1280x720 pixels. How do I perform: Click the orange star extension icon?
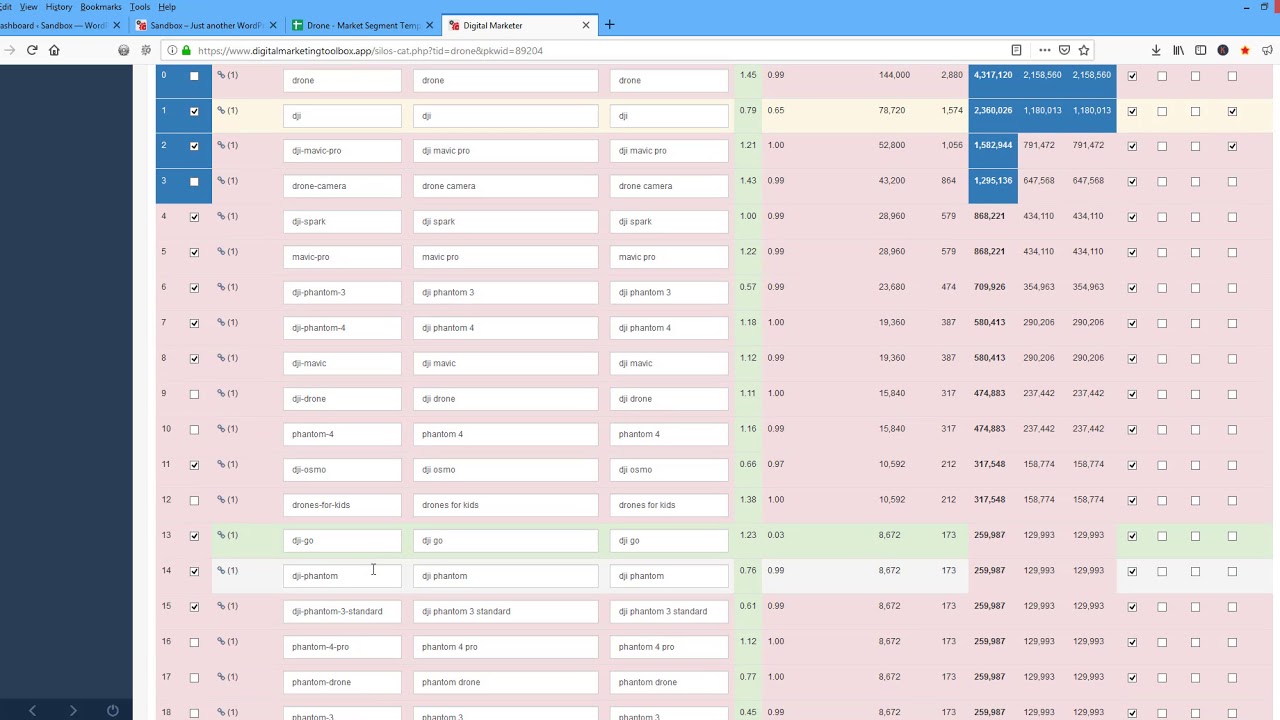point(1245,50)
